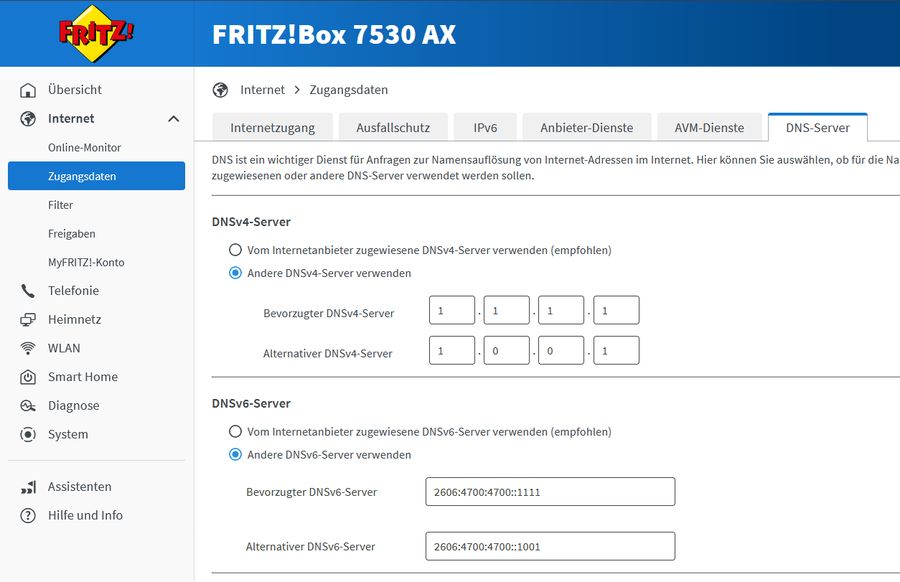Click the Diagnose icon
The image size is (900, 582).
coord(29,406)
